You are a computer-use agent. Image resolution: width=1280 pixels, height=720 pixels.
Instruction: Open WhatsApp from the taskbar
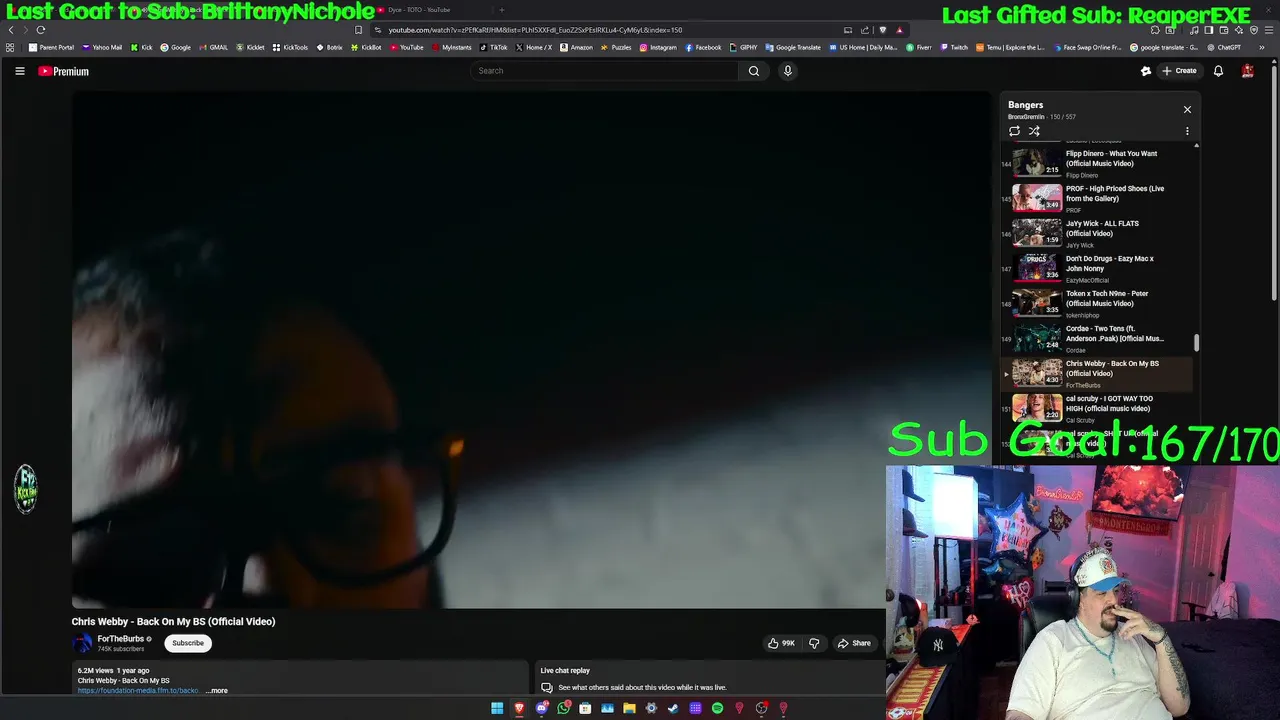pos(563,708)
